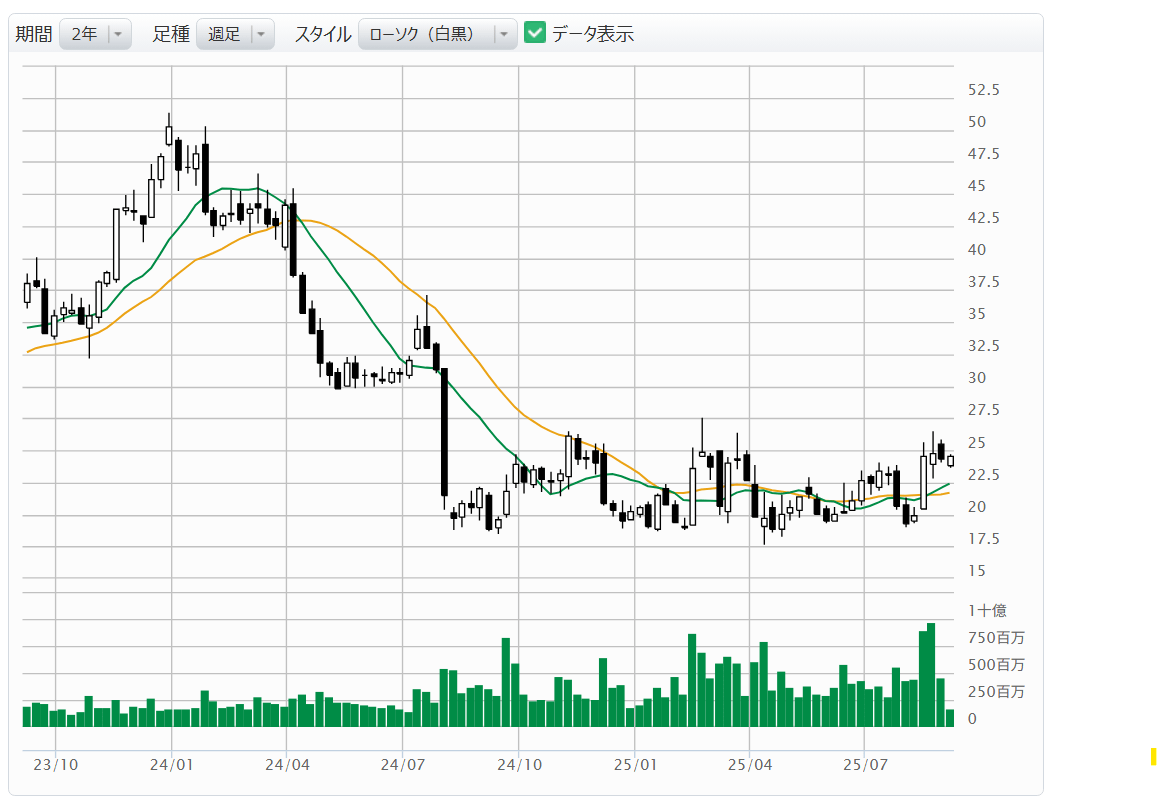Click the 1十億 volume axis label

coord(987,610)
